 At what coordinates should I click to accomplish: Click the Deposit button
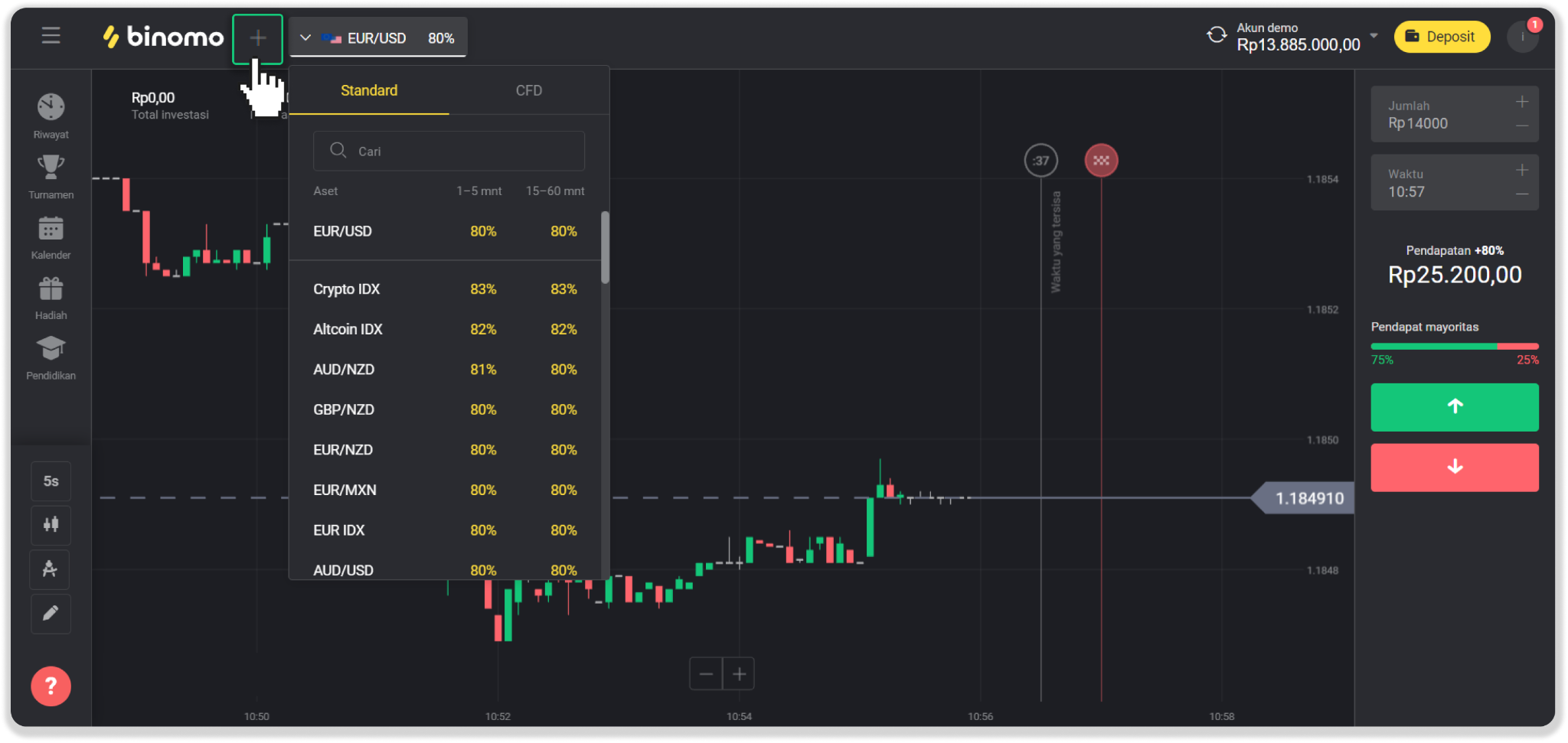click(x=1442, y=37)
